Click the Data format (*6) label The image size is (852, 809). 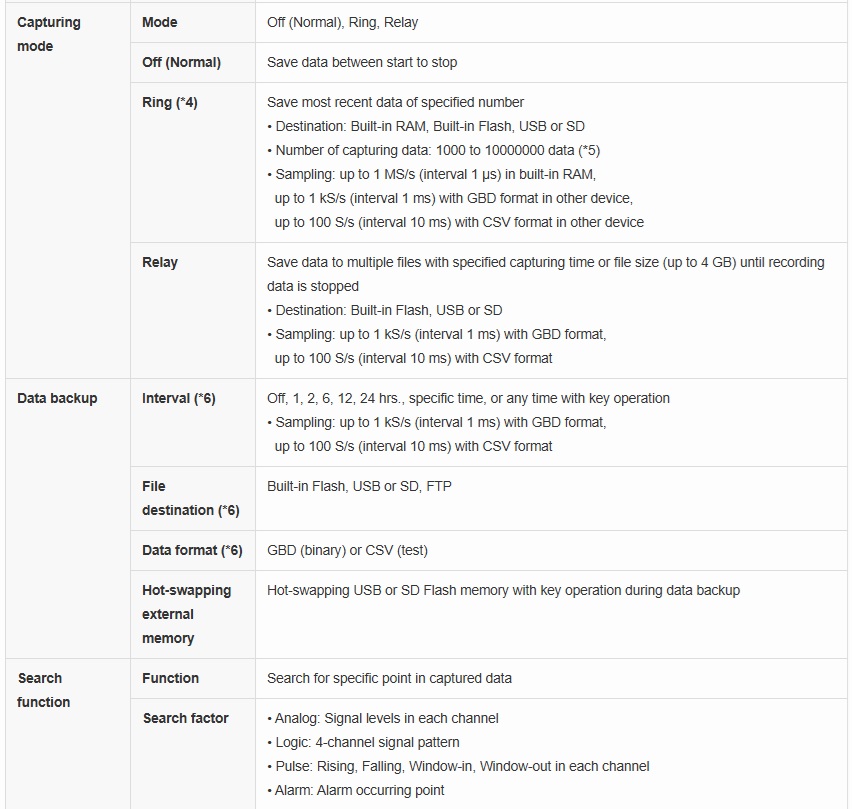[x=192, y=550]
